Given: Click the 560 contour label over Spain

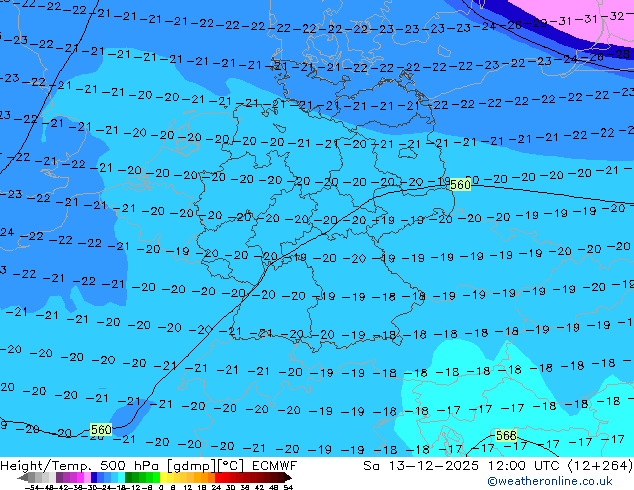Looking at the screenshot, I should pos(101,429).
